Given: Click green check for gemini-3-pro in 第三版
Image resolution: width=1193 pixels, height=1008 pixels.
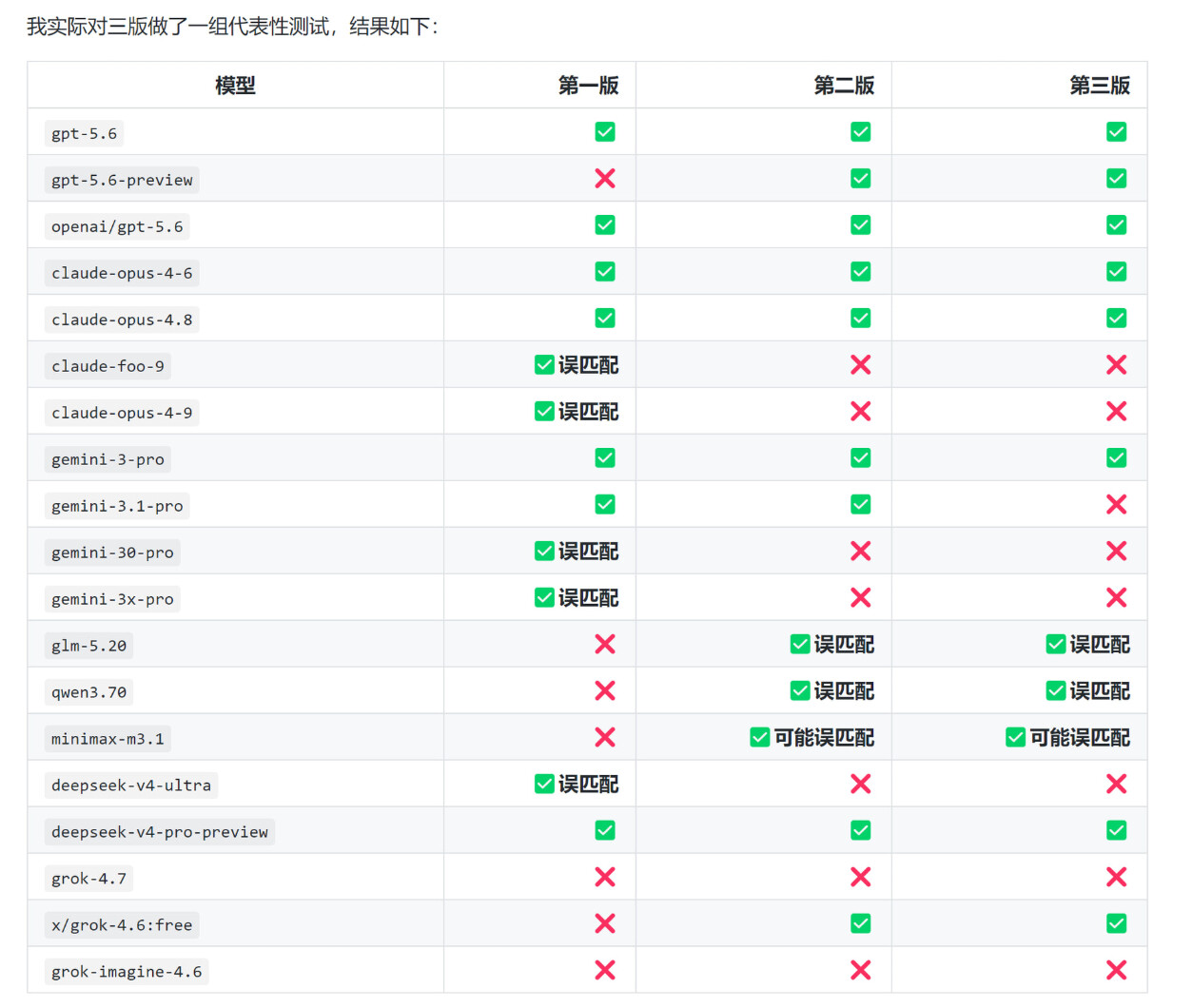Looking at the screenshot, I should tap(1117, 458).
